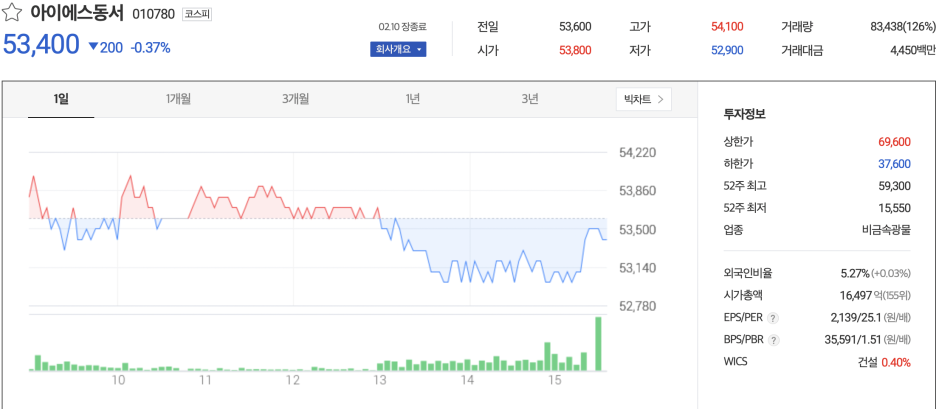Image resolution: width=936 pixels, height=409 pixels.
Task: Click the 시가 value 53,800
Action: (x=575, y=51)
